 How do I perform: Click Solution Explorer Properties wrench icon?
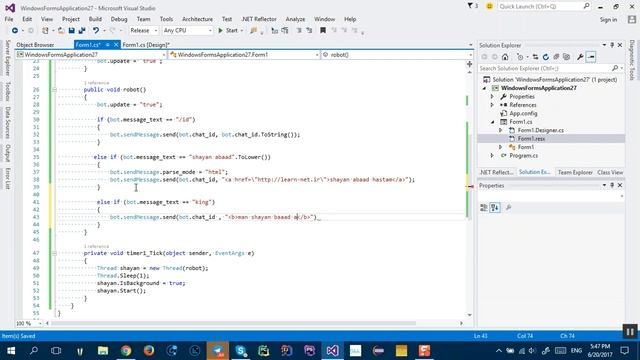click(x=580, y=57)
